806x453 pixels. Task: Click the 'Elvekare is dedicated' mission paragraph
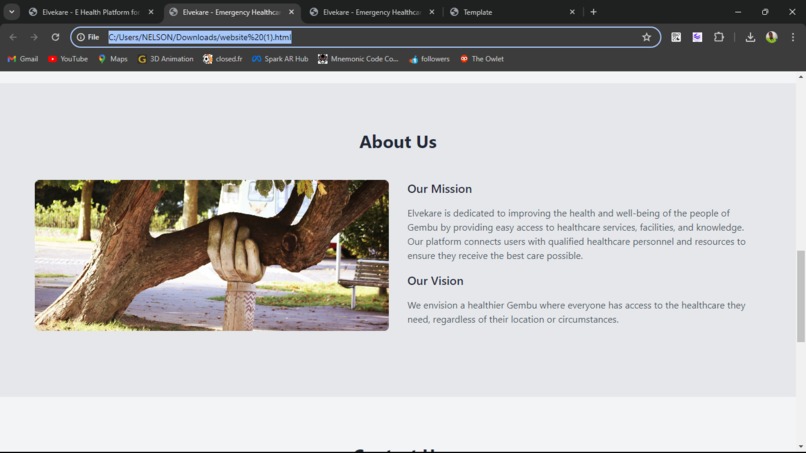tap(576, 234)
